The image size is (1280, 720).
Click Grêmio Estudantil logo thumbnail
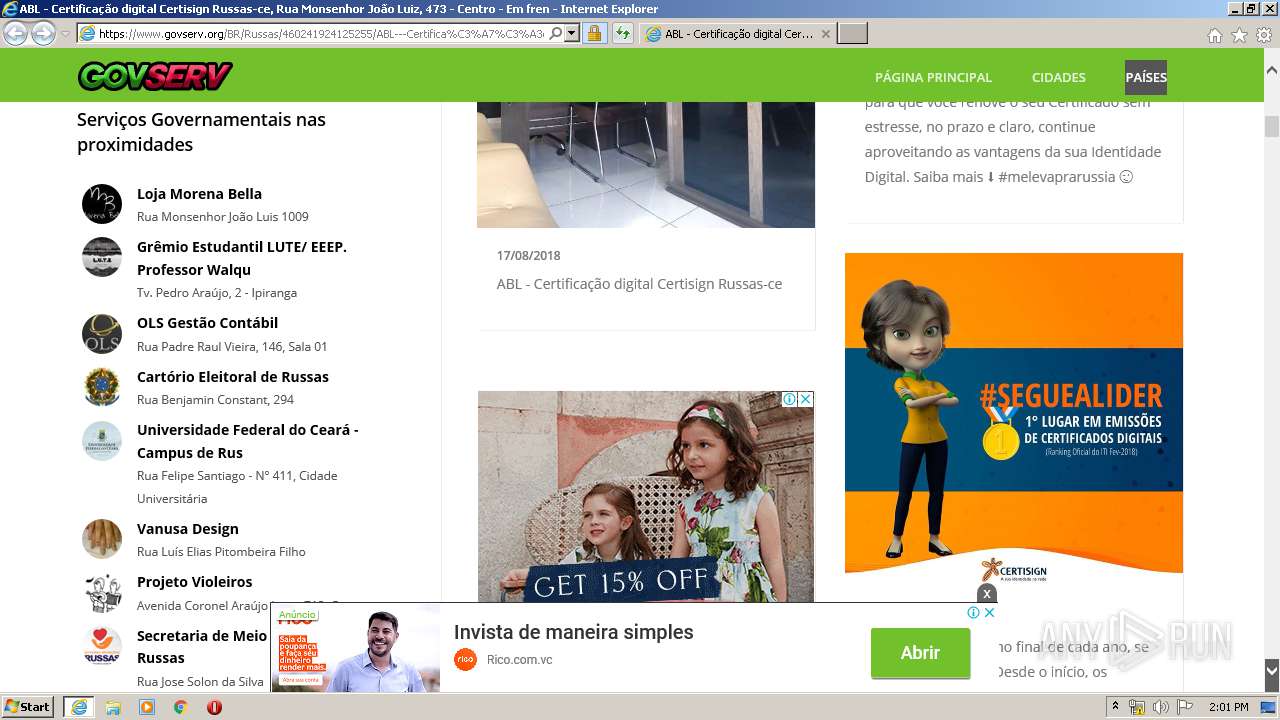(102, 257)
